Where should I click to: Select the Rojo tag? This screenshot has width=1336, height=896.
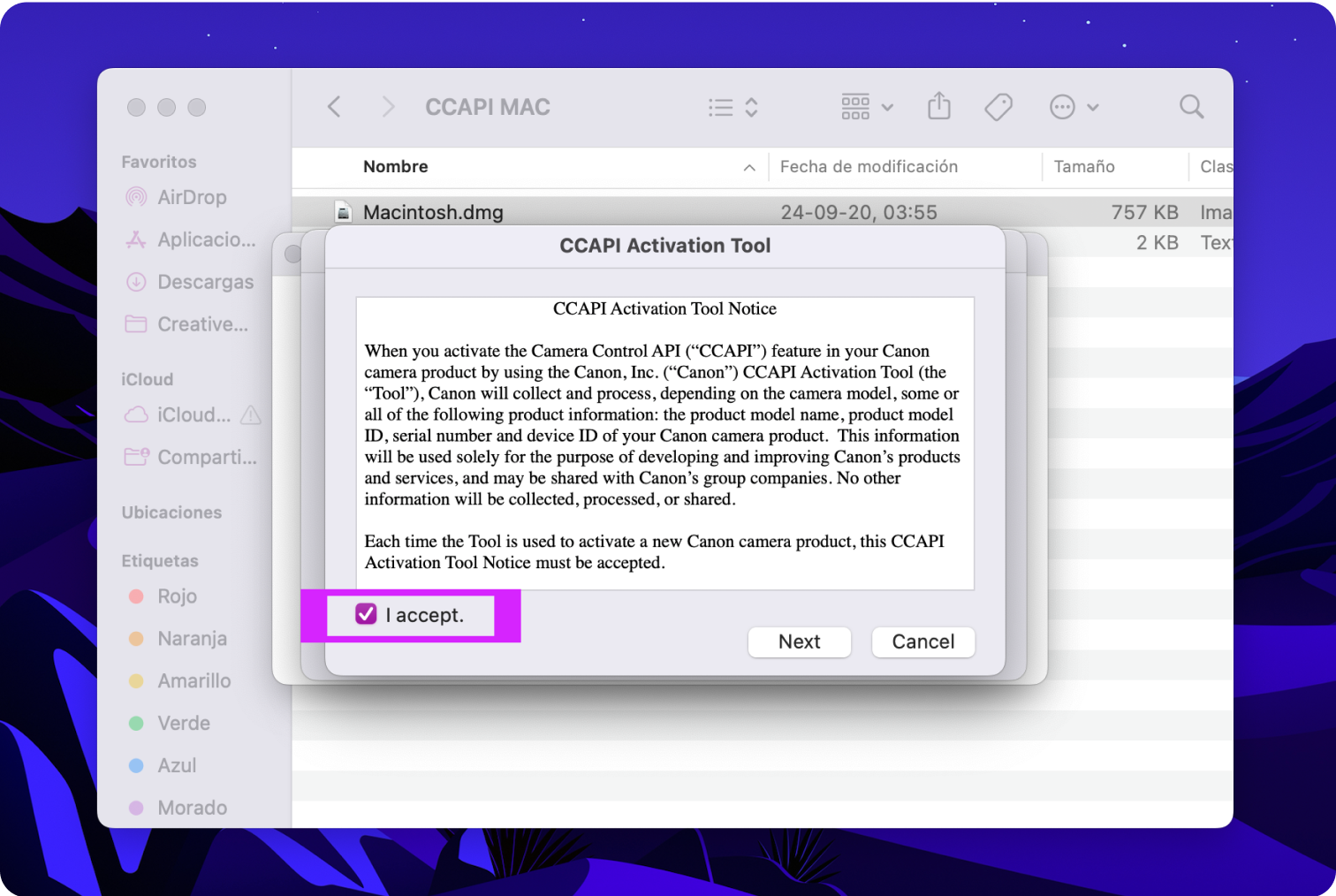coord(163,596)
